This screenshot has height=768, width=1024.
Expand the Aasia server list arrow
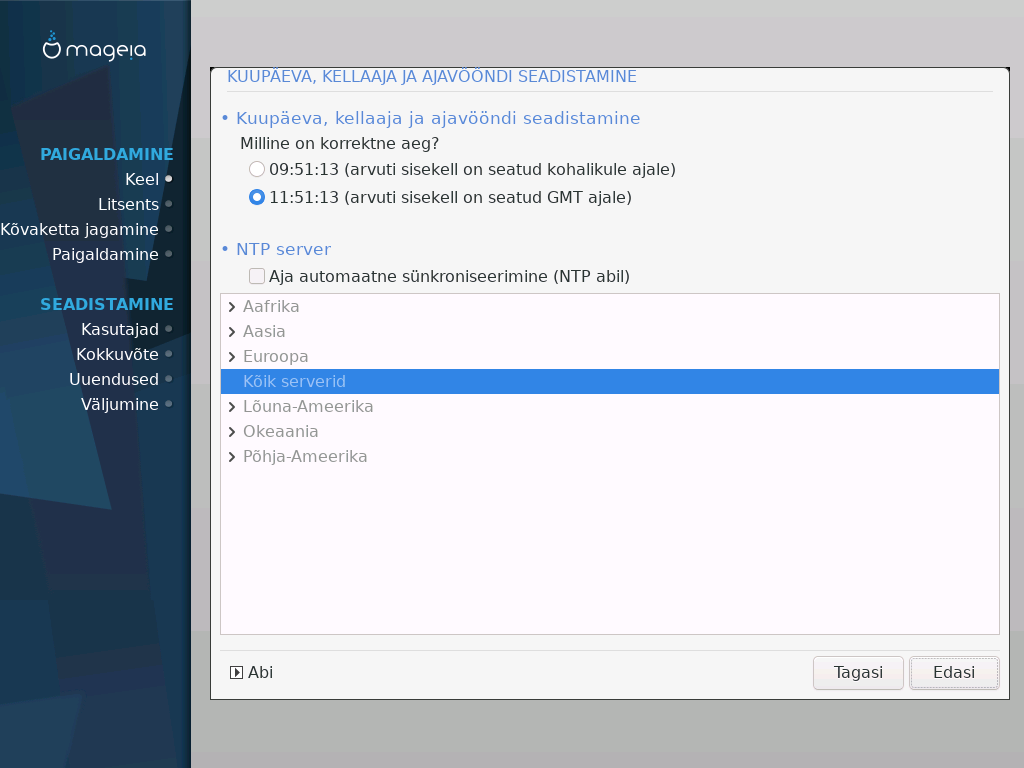point(232,332)
